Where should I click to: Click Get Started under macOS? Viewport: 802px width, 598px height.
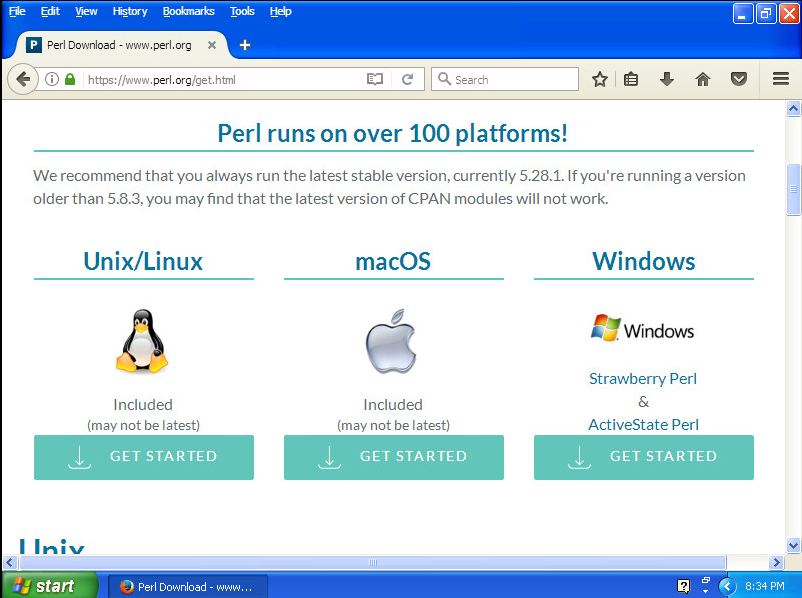(x=394, y=457)
